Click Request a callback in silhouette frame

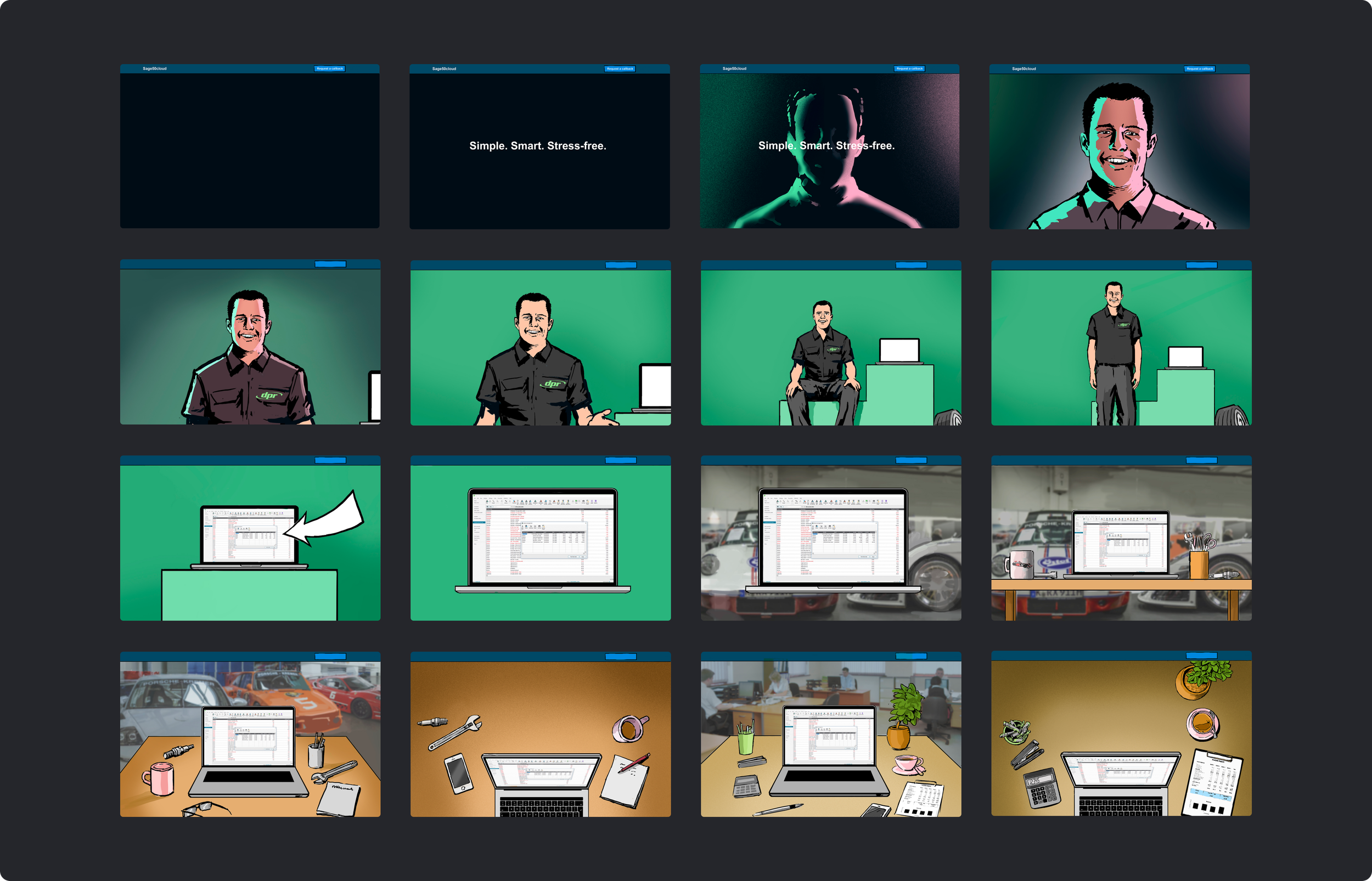909,69
